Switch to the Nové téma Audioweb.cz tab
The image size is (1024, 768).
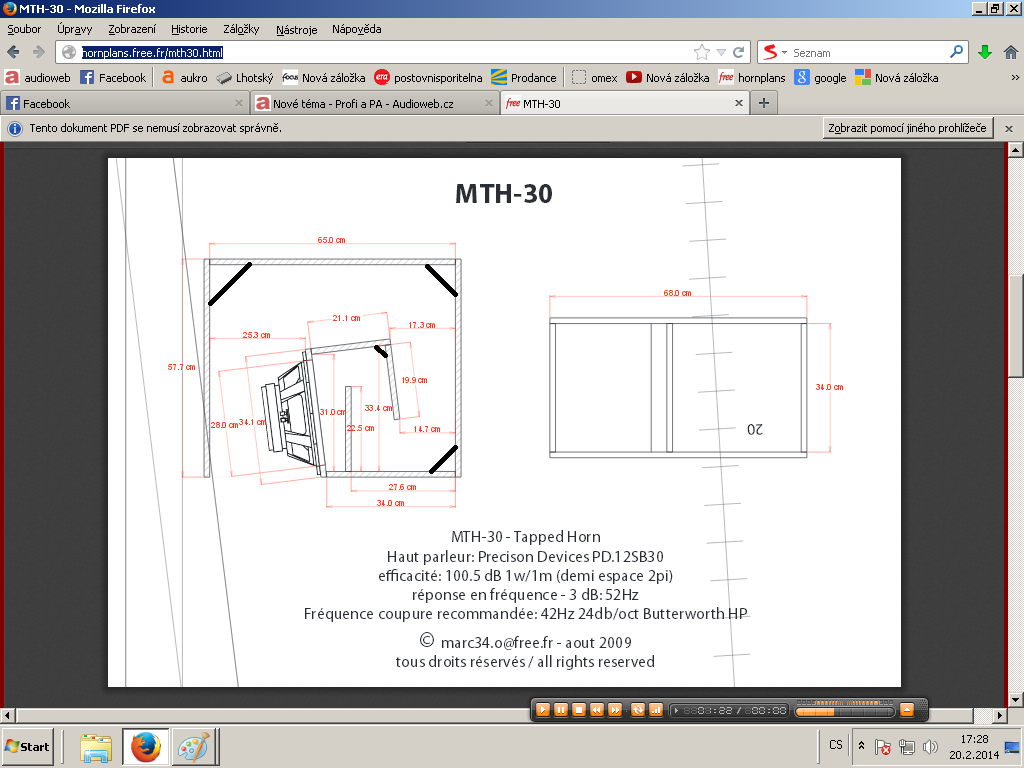pyautogui.click(x=374, y=103)
